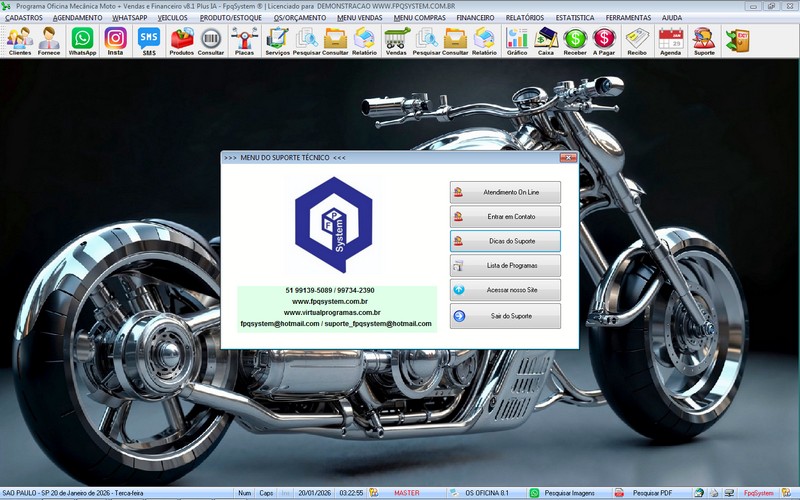Click the Atendimento On Line button

[x=505, y=192]
